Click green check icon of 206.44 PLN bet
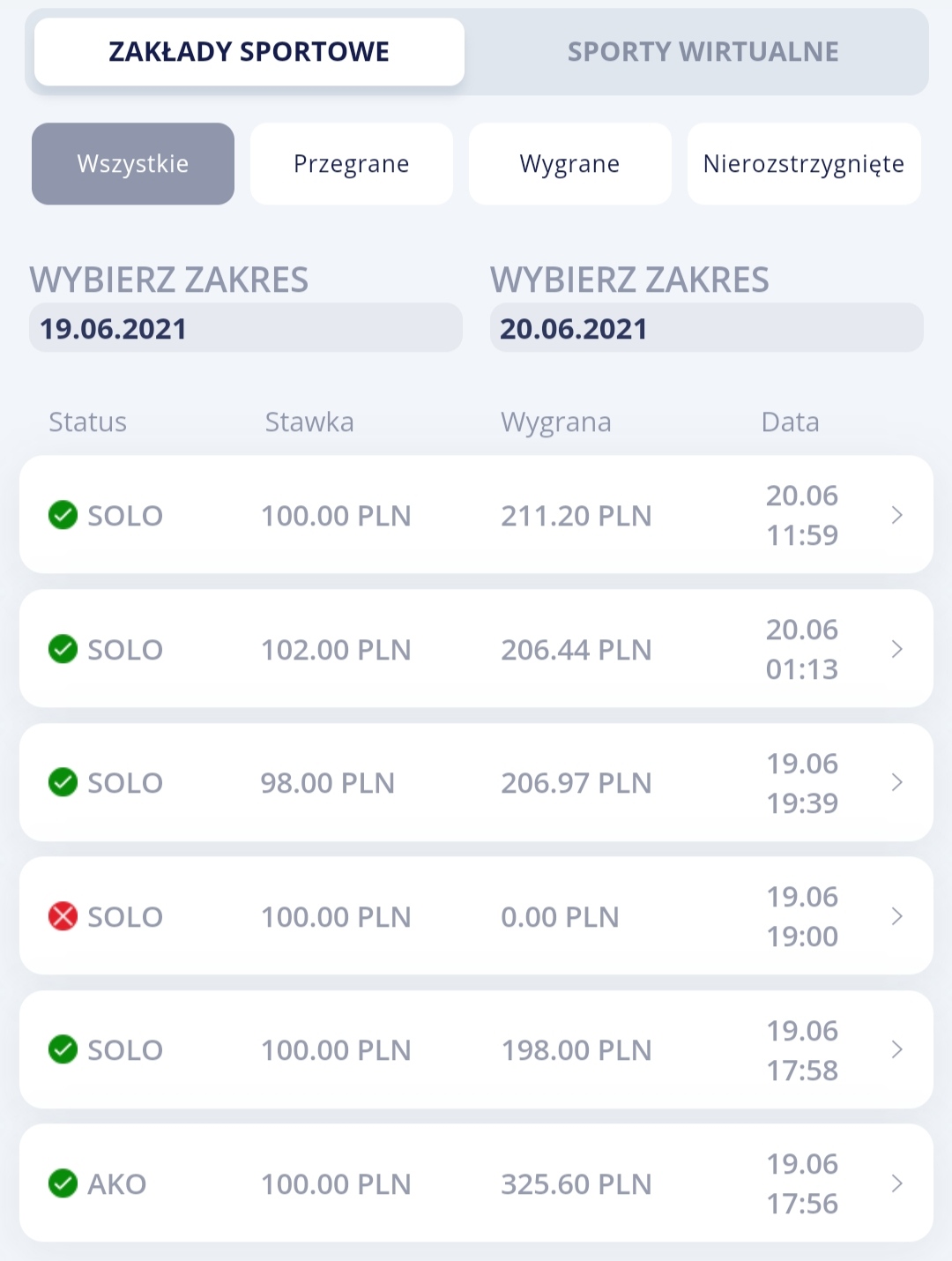The height and width of the screenshot is (1261, 952). pos(63,649)
